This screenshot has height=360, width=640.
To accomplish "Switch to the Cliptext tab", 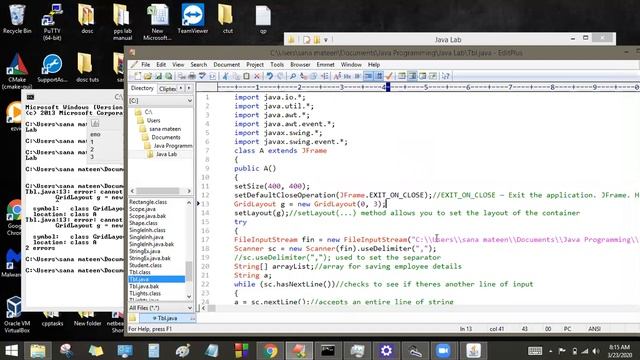I will (x=167, y=89).
